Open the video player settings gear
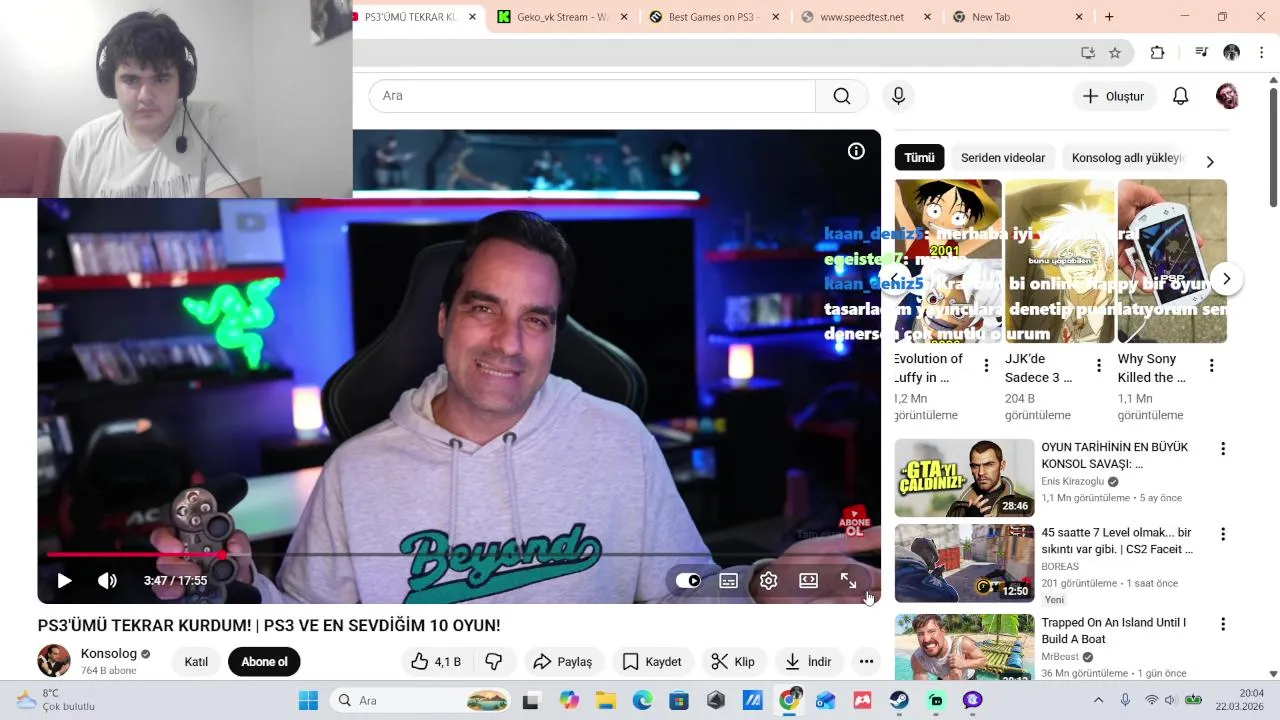The image size is (1280, 720). [768, 581]
